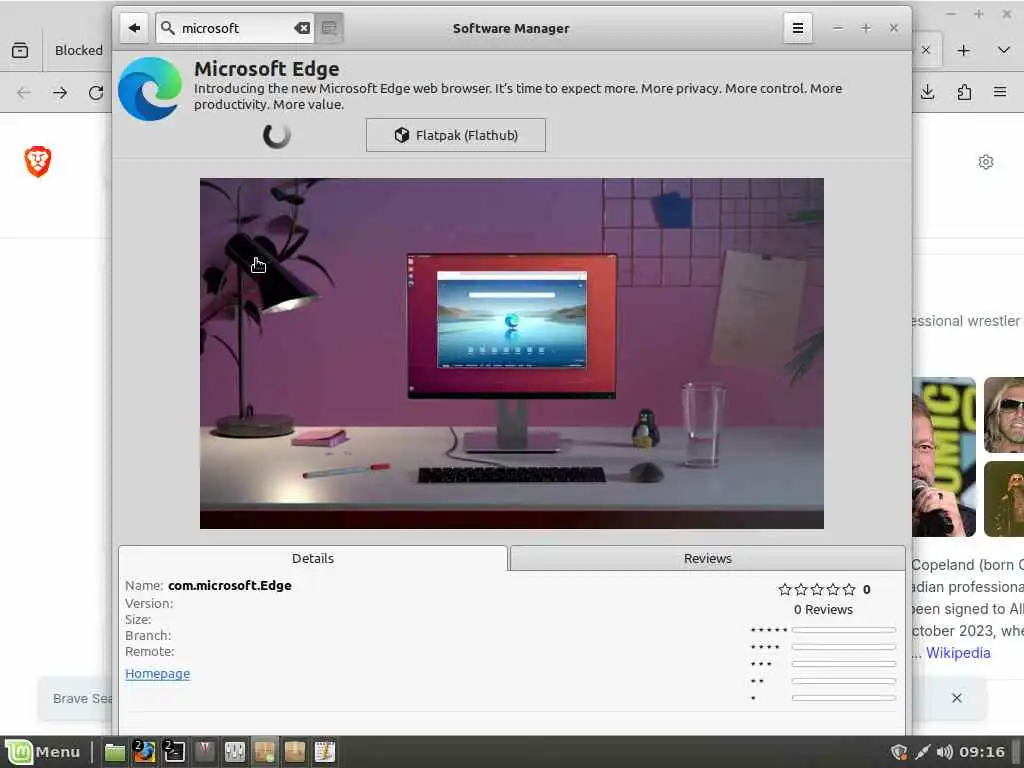This screenshot has height=768, width=1024.
Task: Open the browser's hamburger menu
Action: coord(1000,92)
